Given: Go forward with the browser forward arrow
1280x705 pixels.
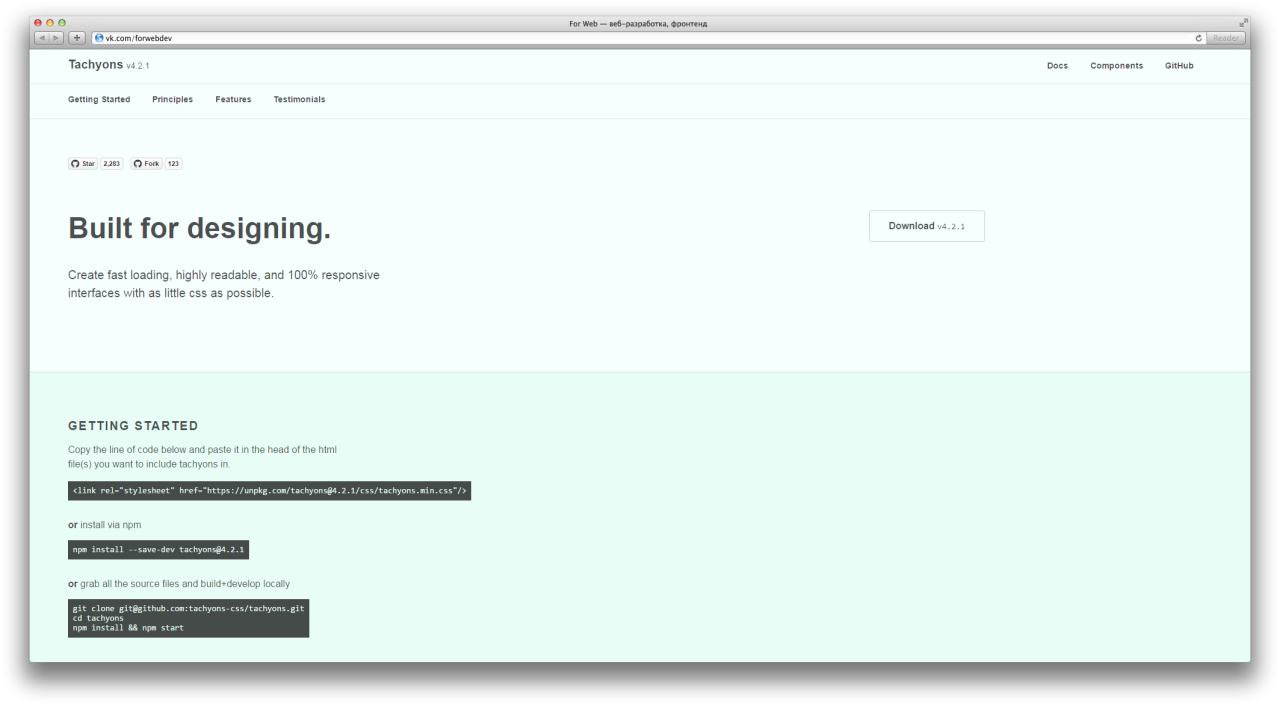Looking at the screenshot, I should (57, 38).
